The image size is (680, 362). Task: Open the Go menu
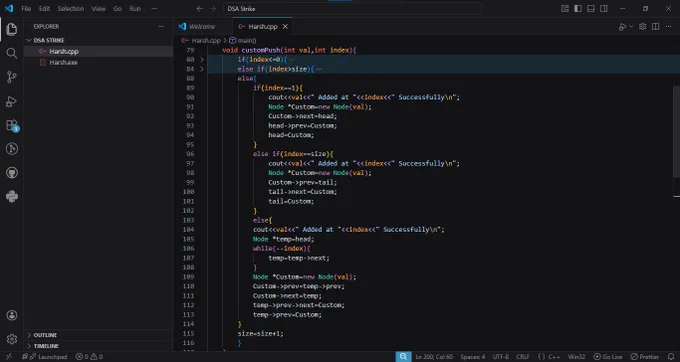[x=118, y=9]
